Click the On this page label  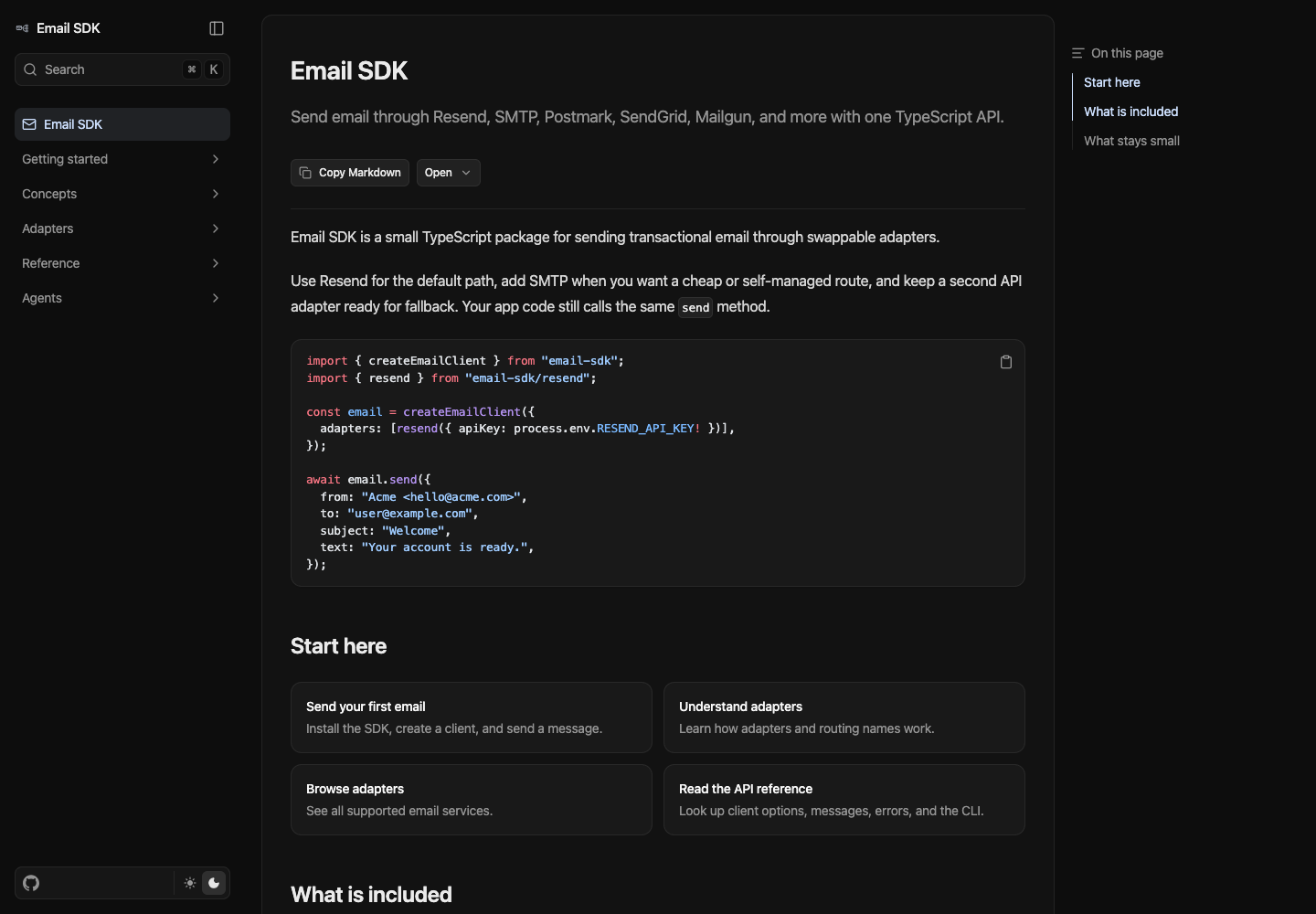[x=1127, y=53]
